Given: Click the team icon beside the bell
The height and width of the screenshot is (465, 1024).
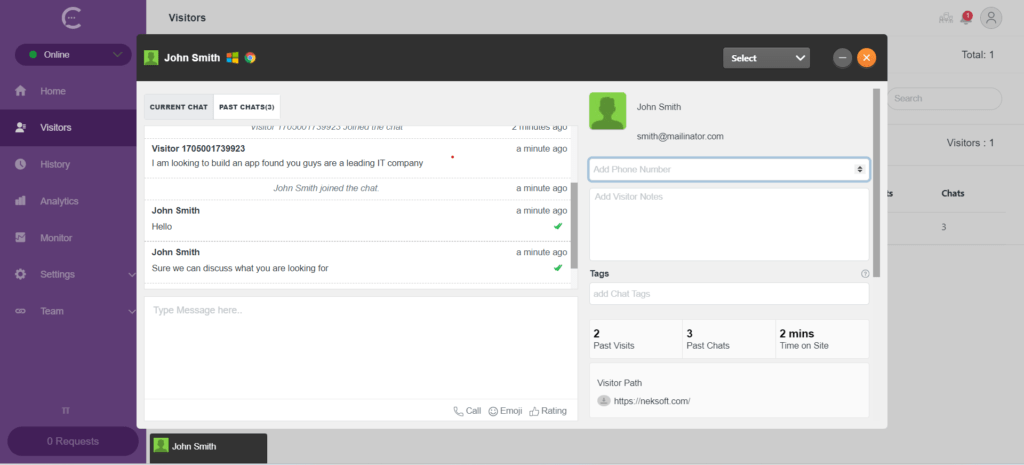Looking at the screenshot, I should pos(946,18).
